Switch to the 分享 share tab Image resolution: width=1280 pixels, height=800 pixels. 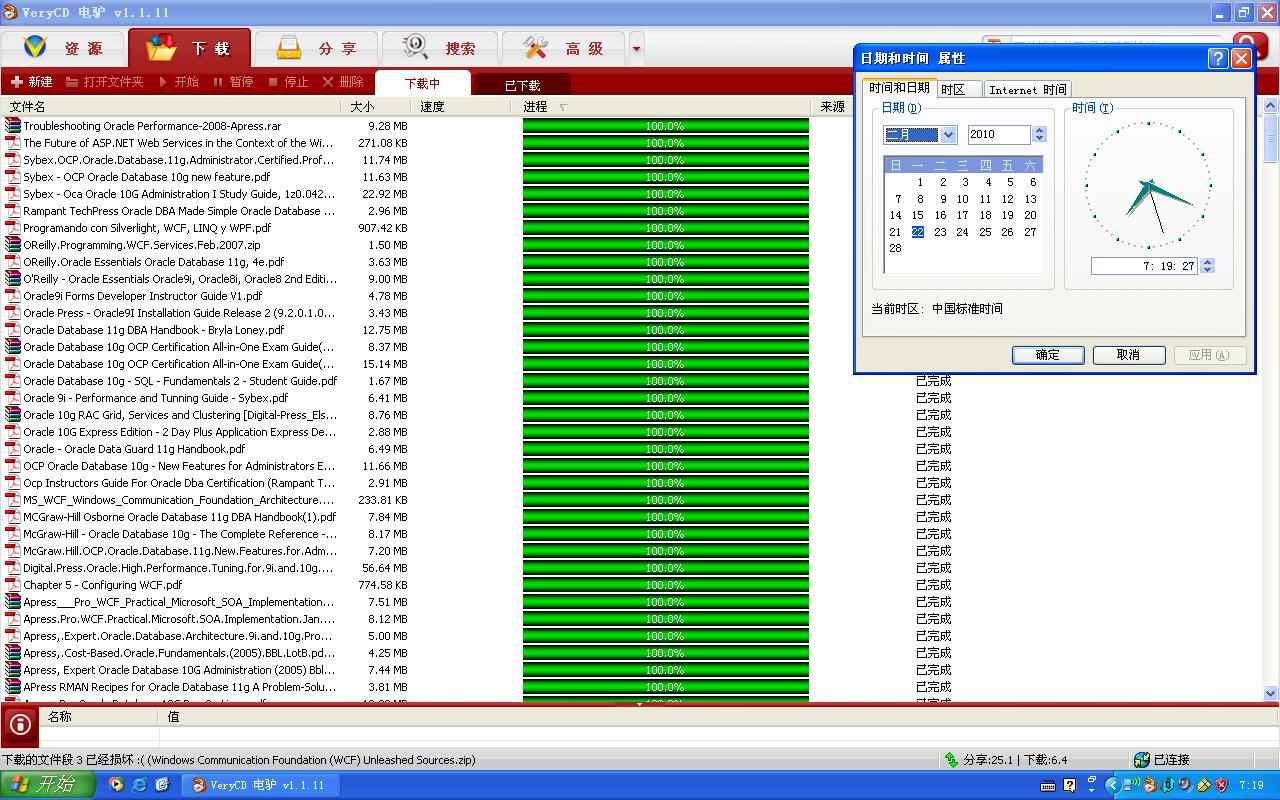[x=316, y=48]
